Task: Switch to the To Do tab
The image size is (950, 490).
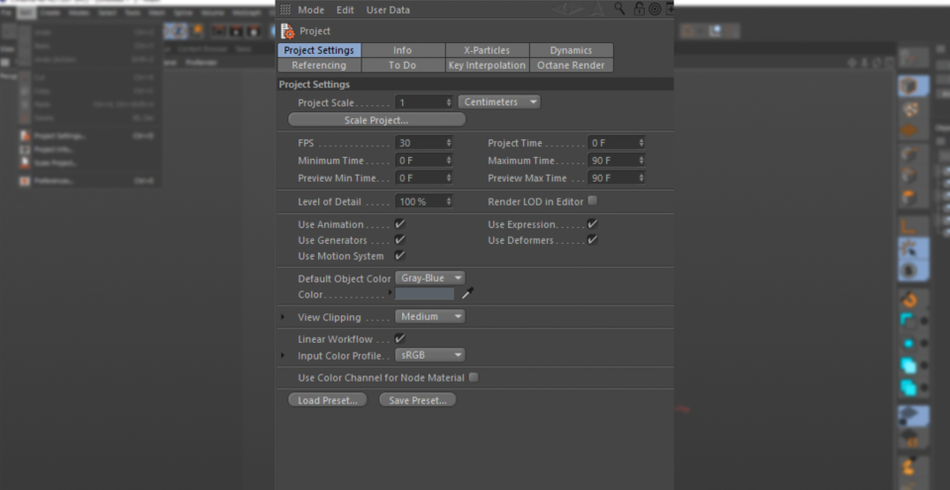Action: 403,65
